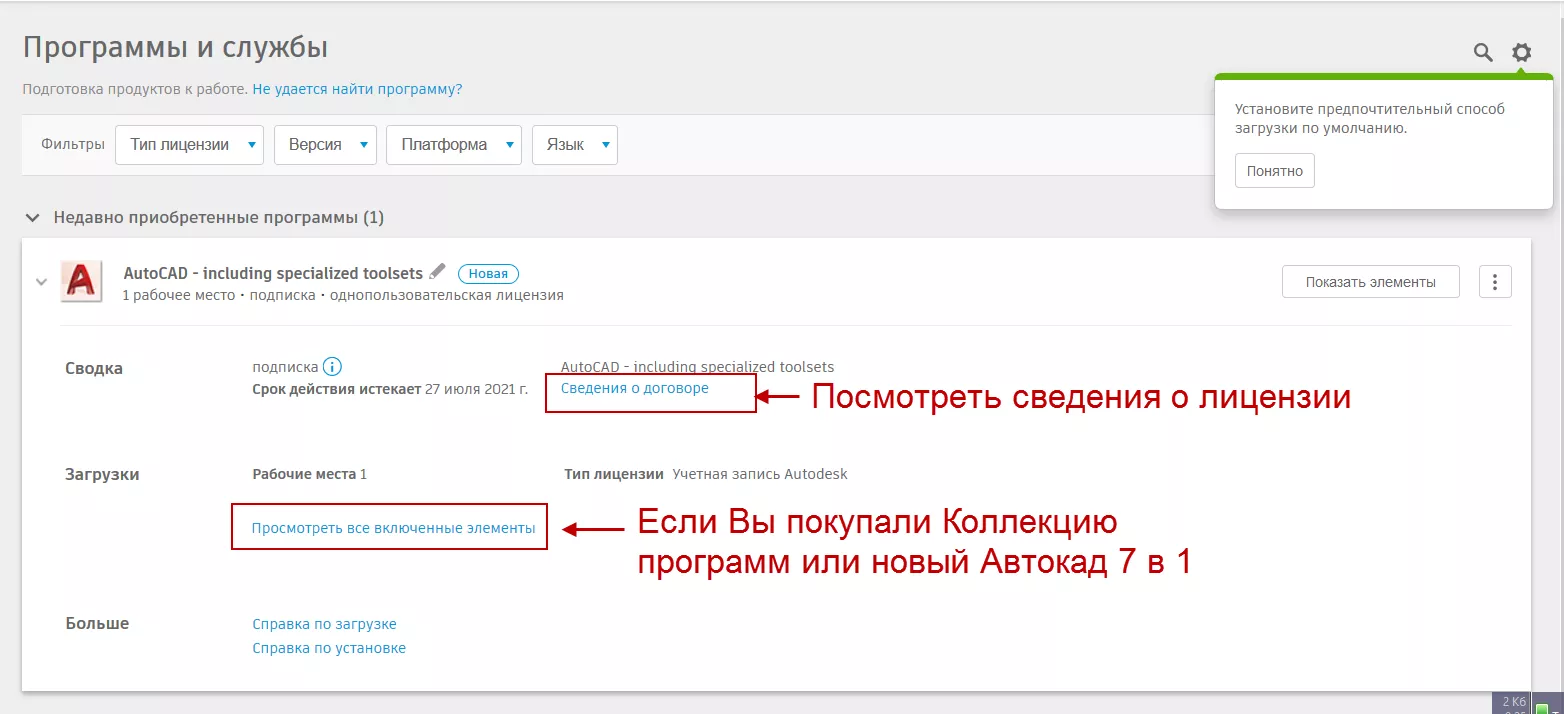This screenshot has height=714, width=1564.
Task: Collapse the Недавно приобретенные программы section
Action: click(33, 217)
